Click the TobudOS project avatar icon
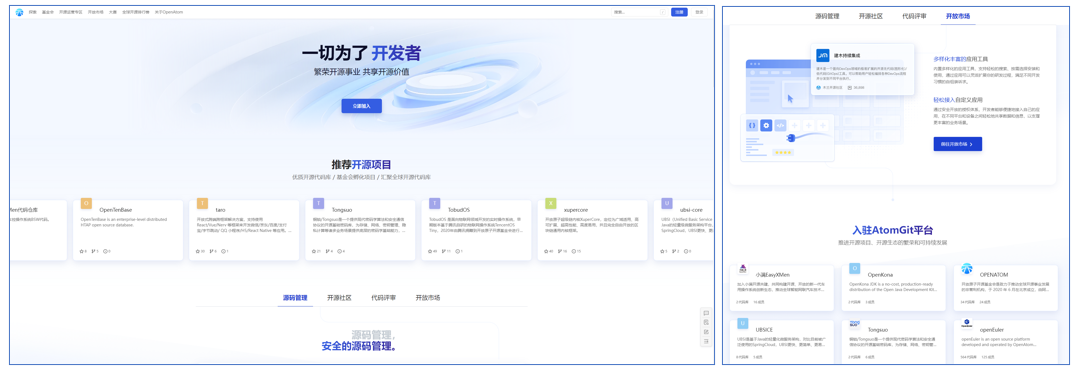The height and width of the screenshot is (373, 1077). tap(434, 204)
